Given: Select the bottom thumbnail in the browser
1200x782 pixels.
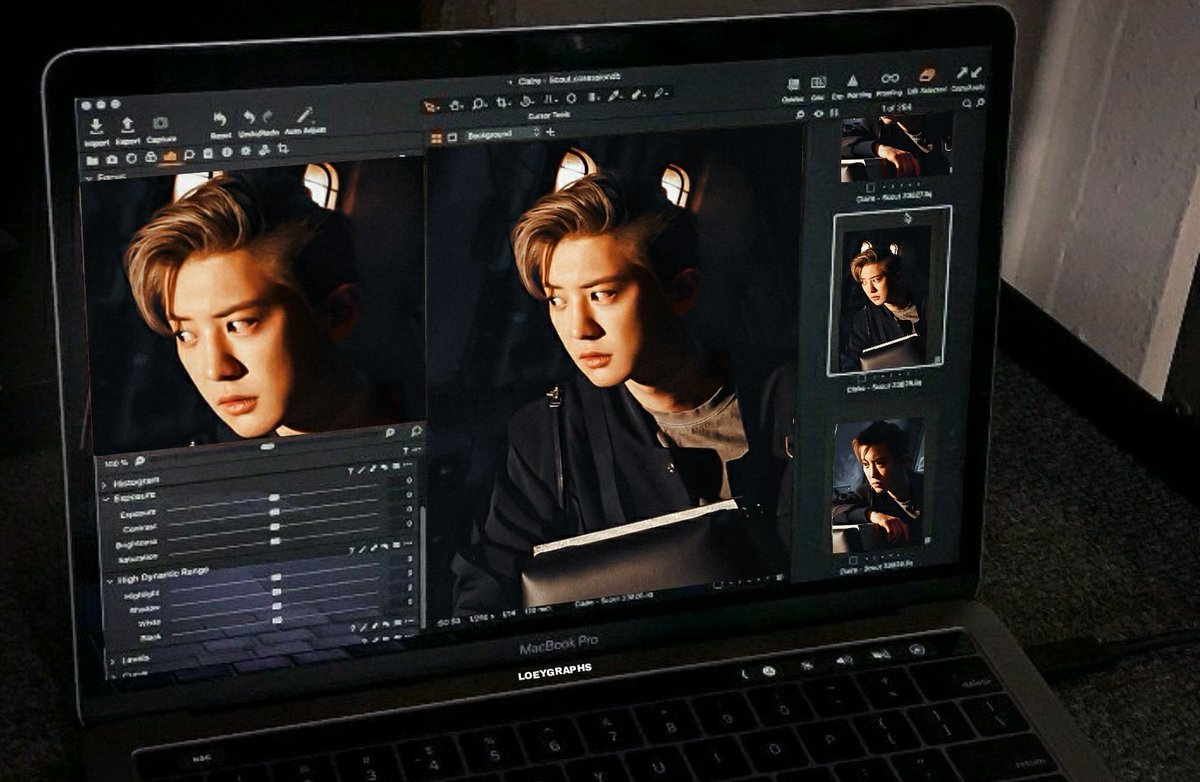Looking at the screenshot, I should coord(878,485).
